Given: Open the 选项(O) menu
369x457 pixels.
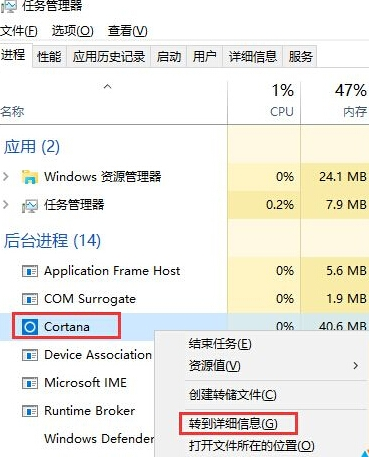Looking at the screenshot, I should [x=72, y=31].
